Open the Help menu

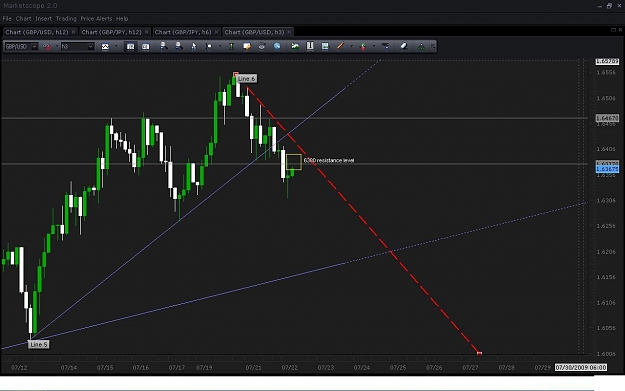click(122, 19)
